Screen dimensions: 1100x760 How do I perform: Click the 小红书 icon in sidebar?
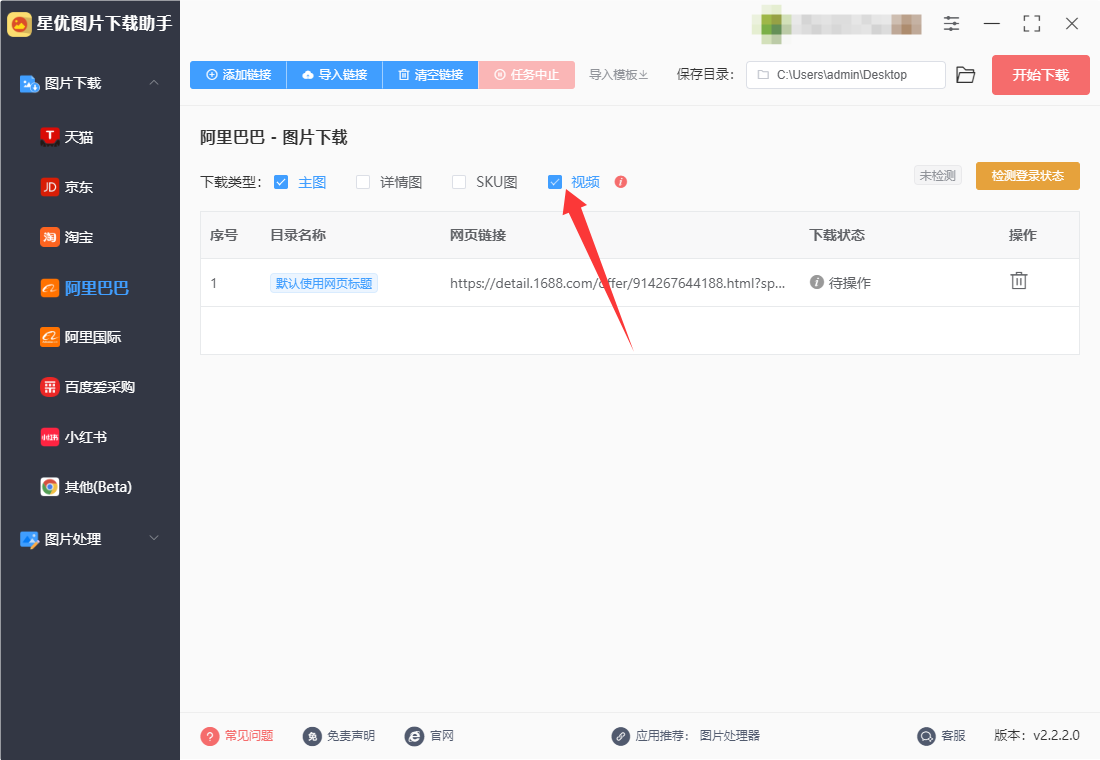click(x=50, y=437)
